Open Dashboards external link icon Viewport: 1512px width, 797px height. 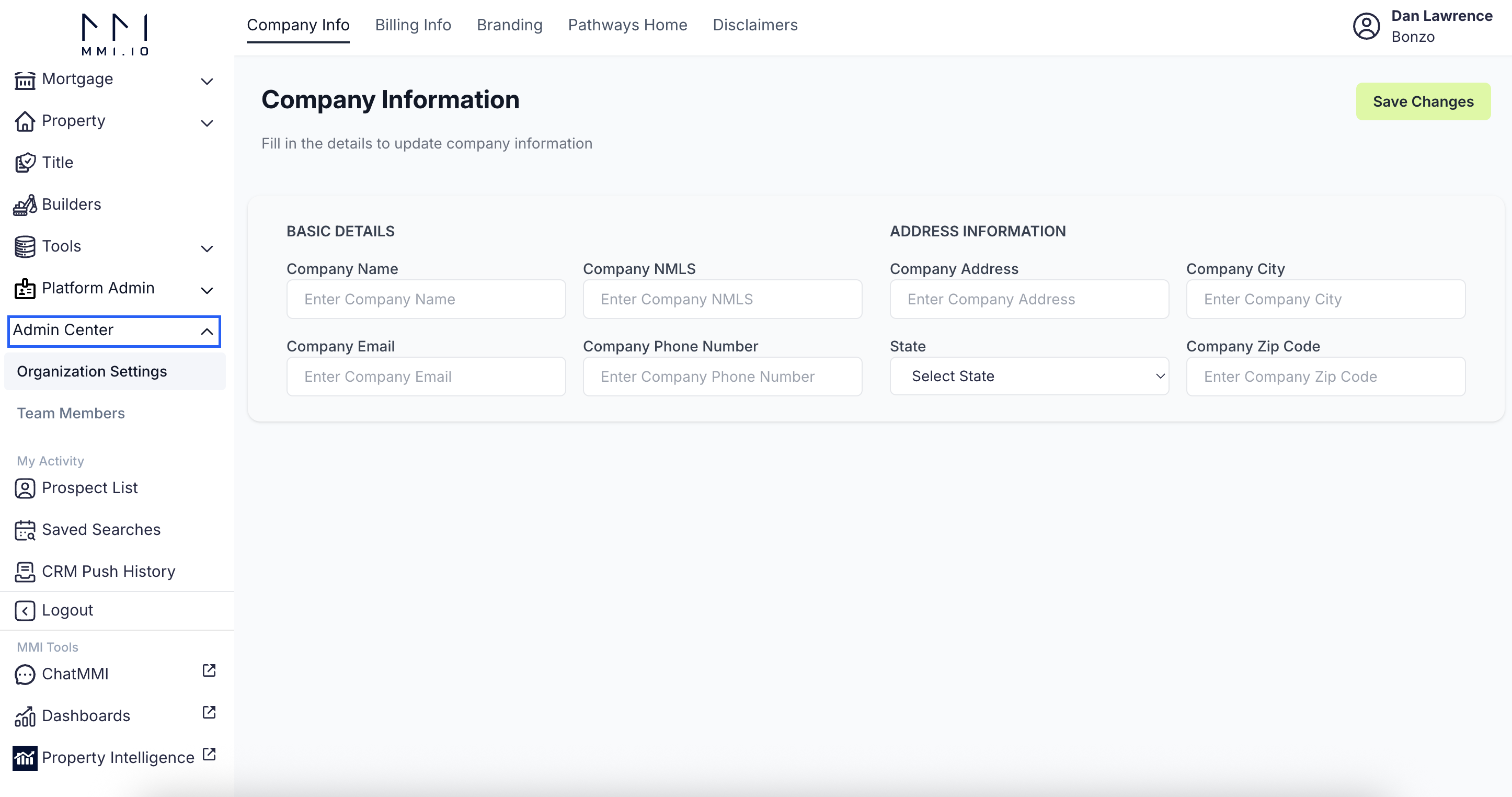[209, 712]
